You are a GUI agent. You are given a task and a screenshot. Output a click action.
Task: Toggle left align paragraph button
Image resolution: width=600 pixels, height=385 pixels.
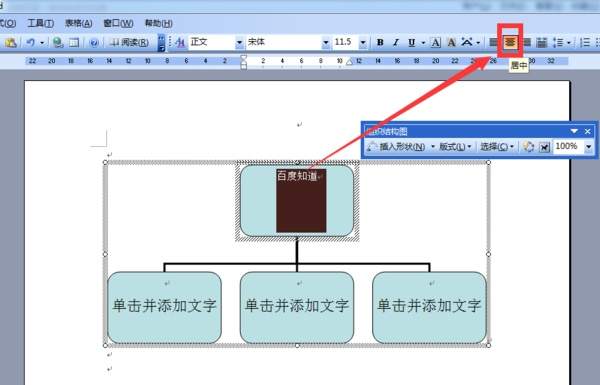494,42
